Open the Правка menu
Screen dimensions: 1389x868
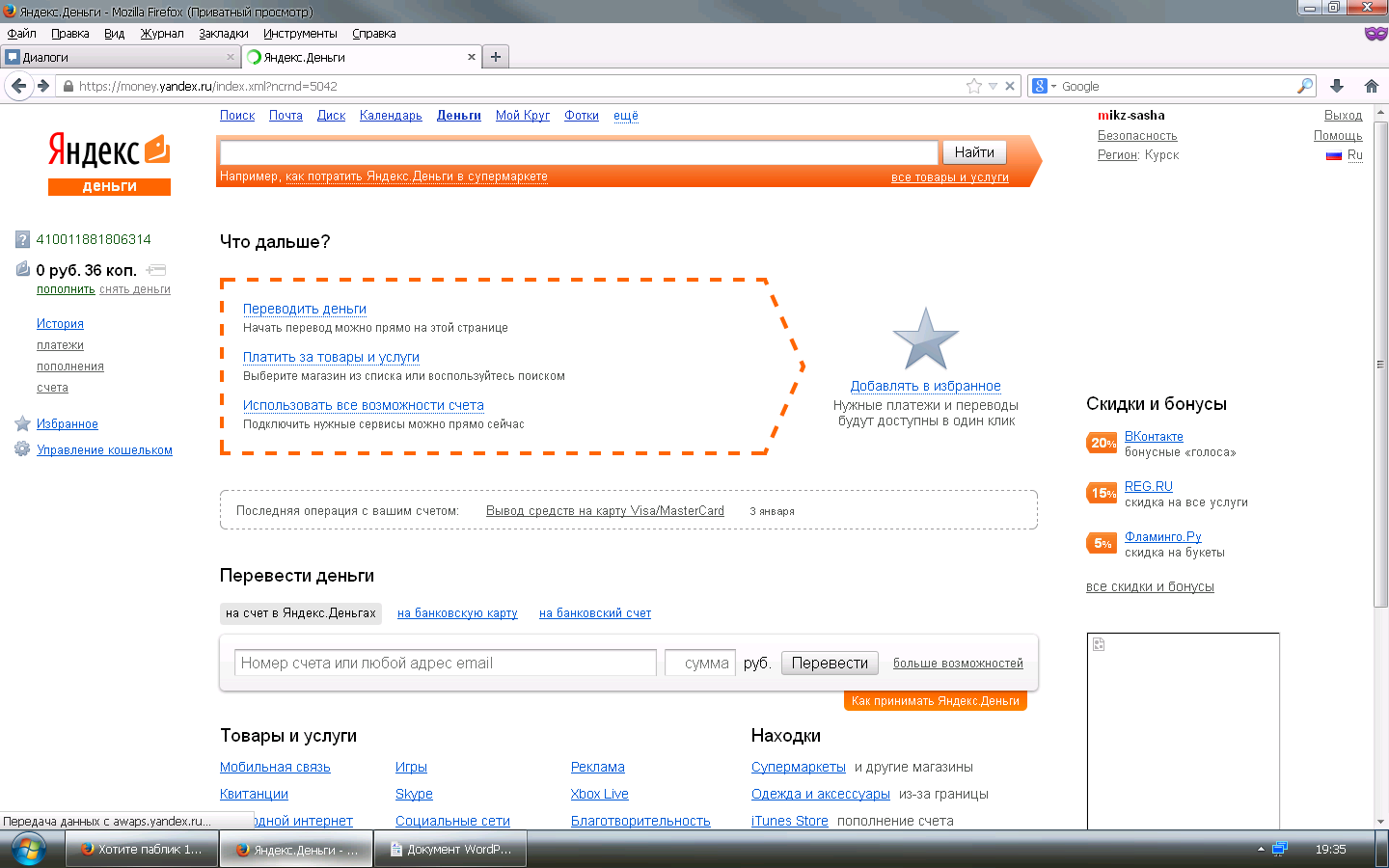70,34
